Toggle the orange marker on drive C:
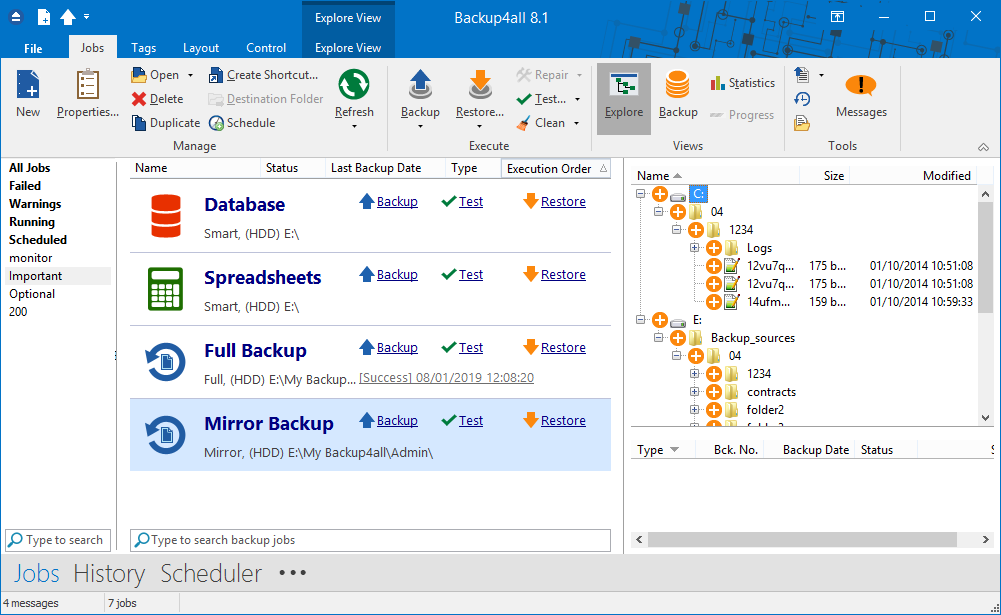 [659, 194]
